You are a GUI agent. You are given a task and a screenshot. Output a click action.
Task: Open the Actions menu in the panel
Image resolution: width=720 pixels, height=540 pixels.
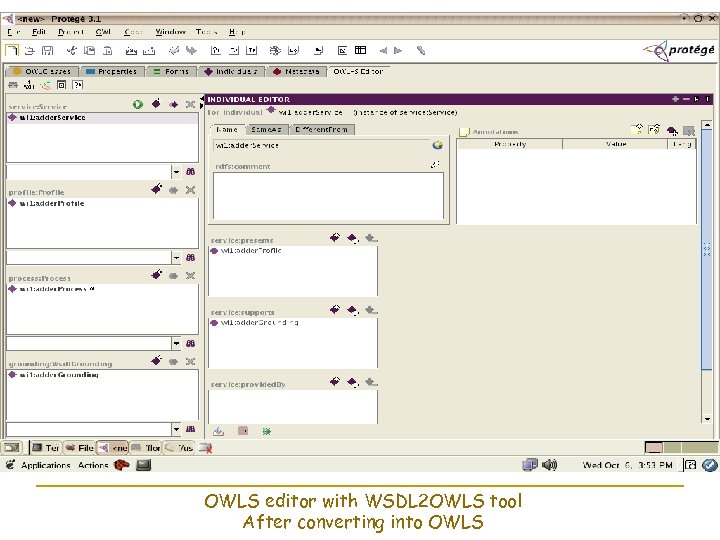[93, 465]
